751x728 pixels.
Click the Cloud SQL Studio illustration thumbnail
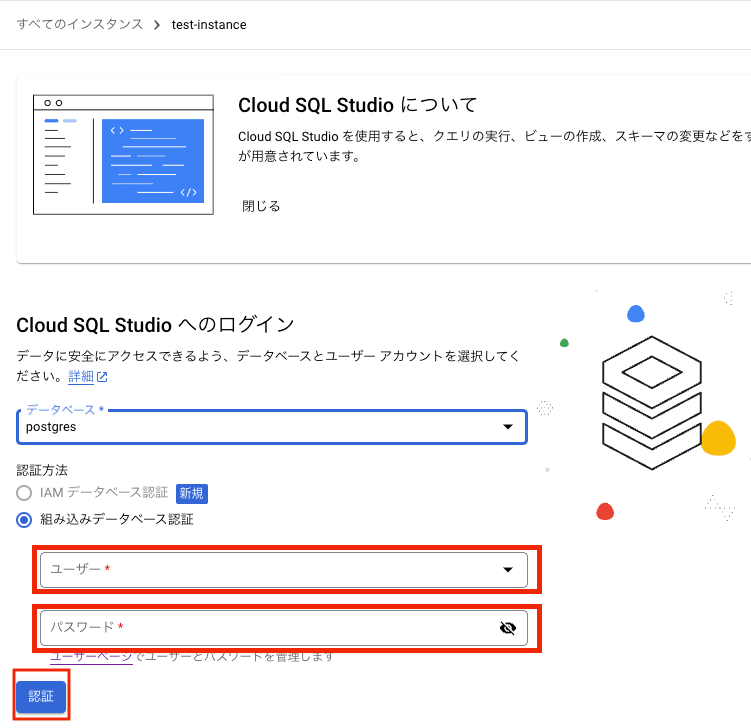[x=123, y=155]
